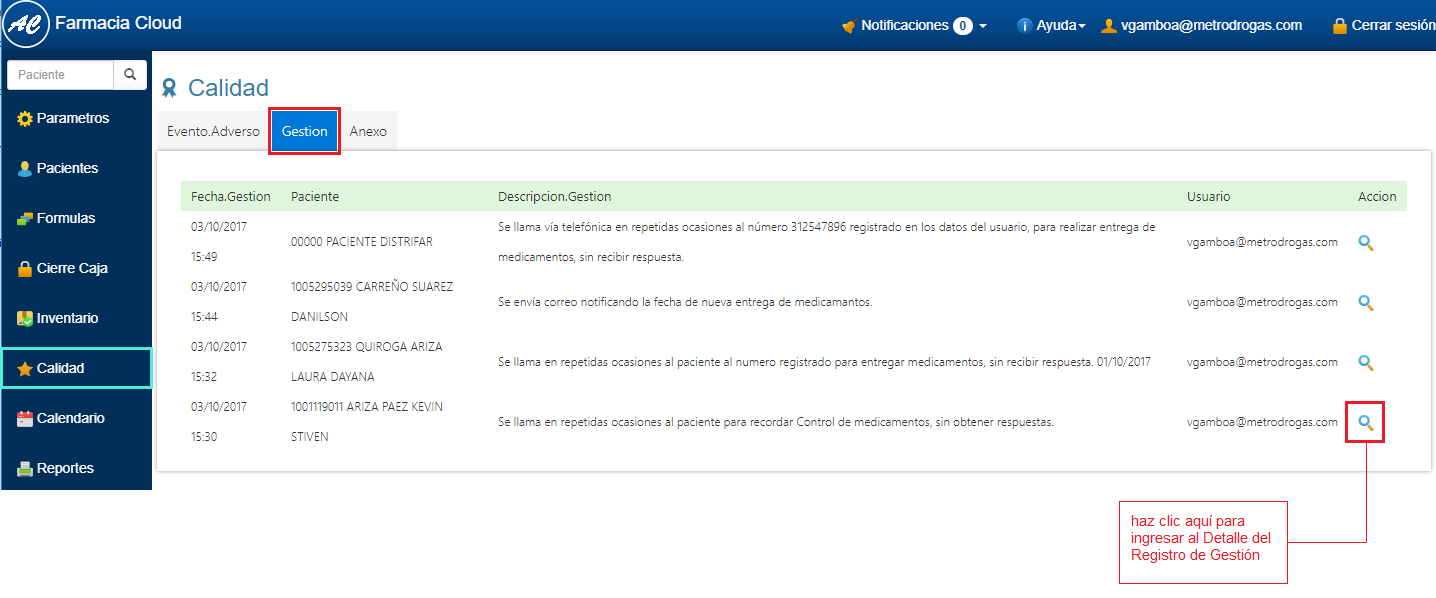The image size is (1436, 598).
Task: Open Parametros in the sidebar
Action: tap(72, 118)
